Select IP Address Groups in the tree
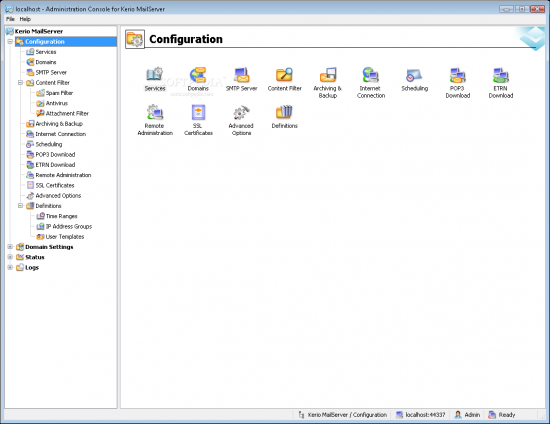The width and height of the screenshot is (550, 424). [x=69, y=226]
